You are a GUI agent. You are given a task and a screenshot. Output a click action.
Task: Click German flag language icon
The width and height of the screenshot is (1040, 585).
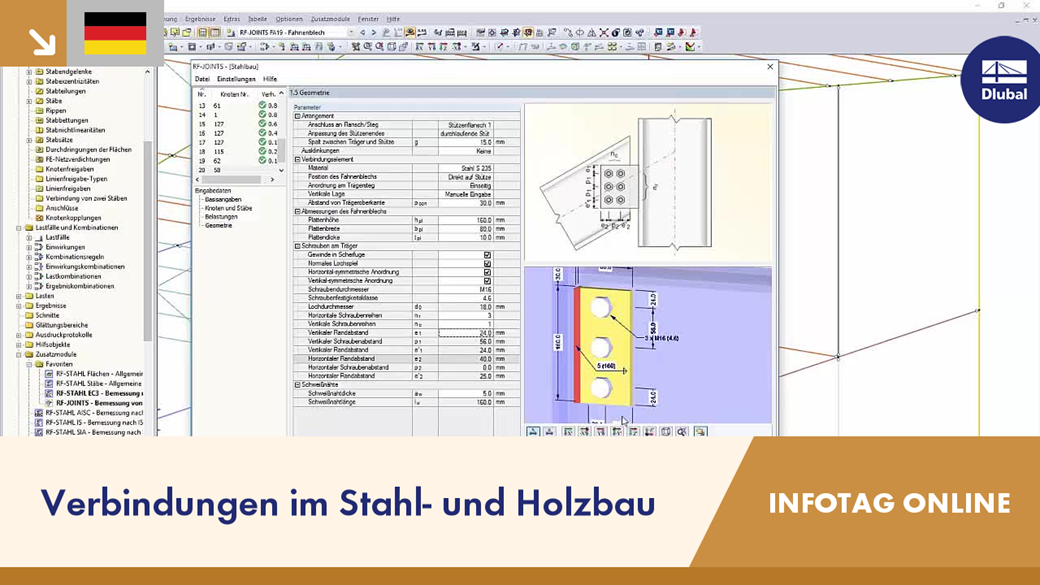pos(115,33)
